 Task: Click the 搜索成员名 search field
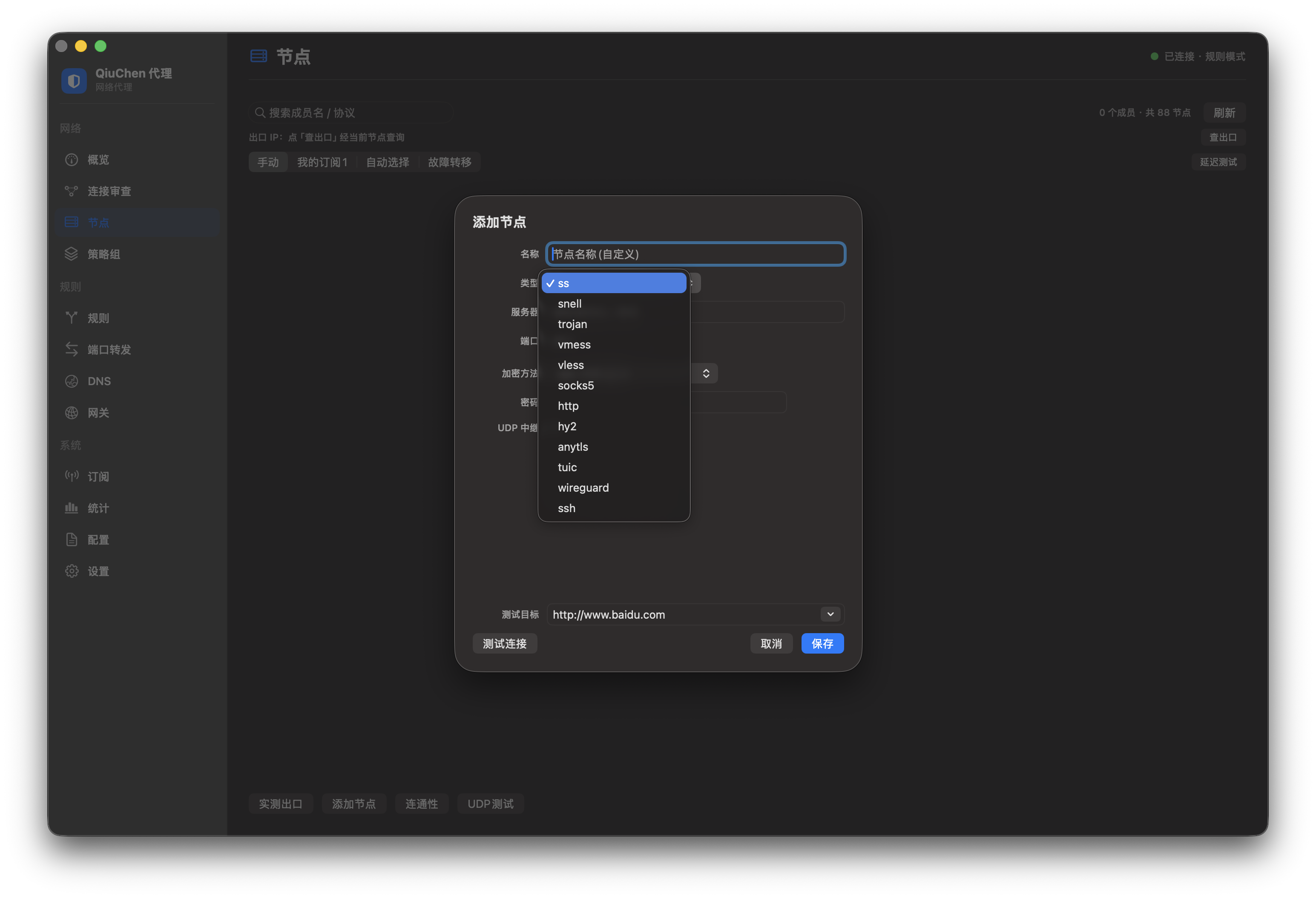[x=351, y=113]
